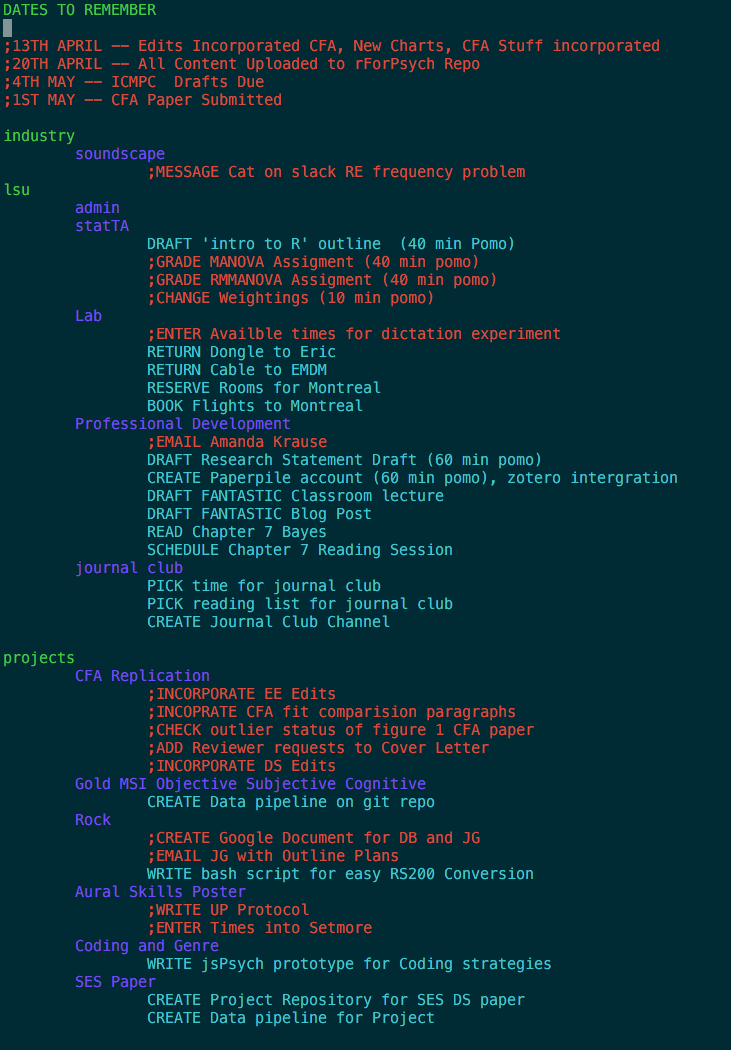Click RETURN Dongle to Eric task

pos(242,352)
